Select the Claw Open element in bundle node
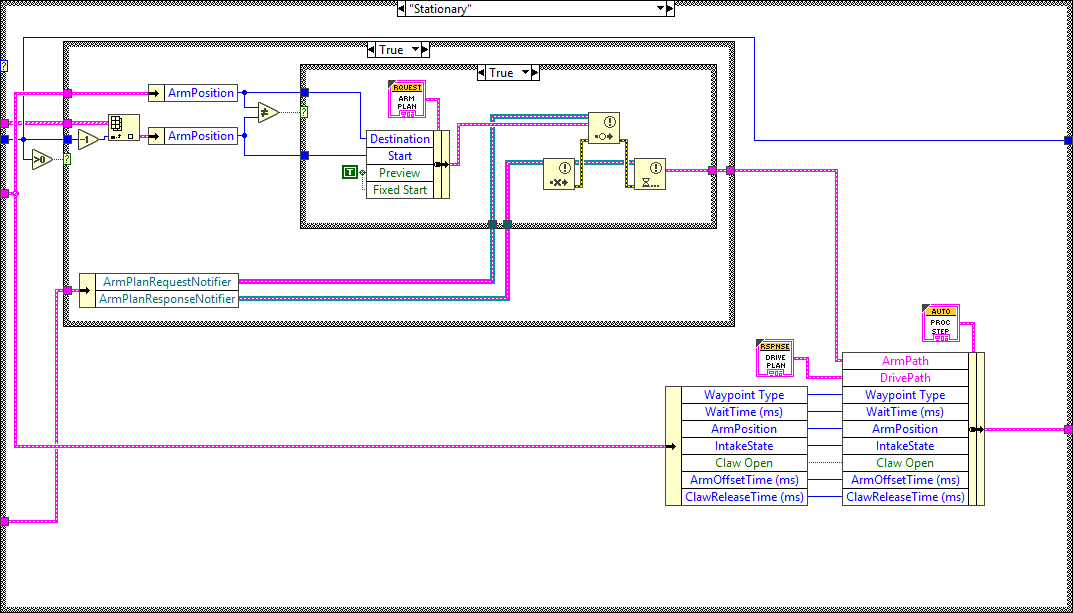Viewport: 1073px width, 613px height. coord(905,462)
